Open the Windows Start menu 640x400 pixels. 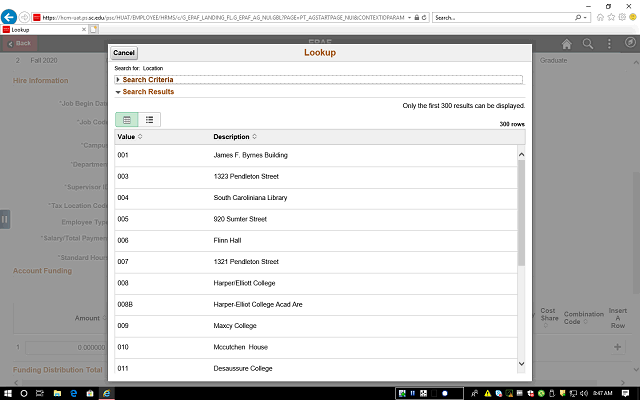click(7, 393)
